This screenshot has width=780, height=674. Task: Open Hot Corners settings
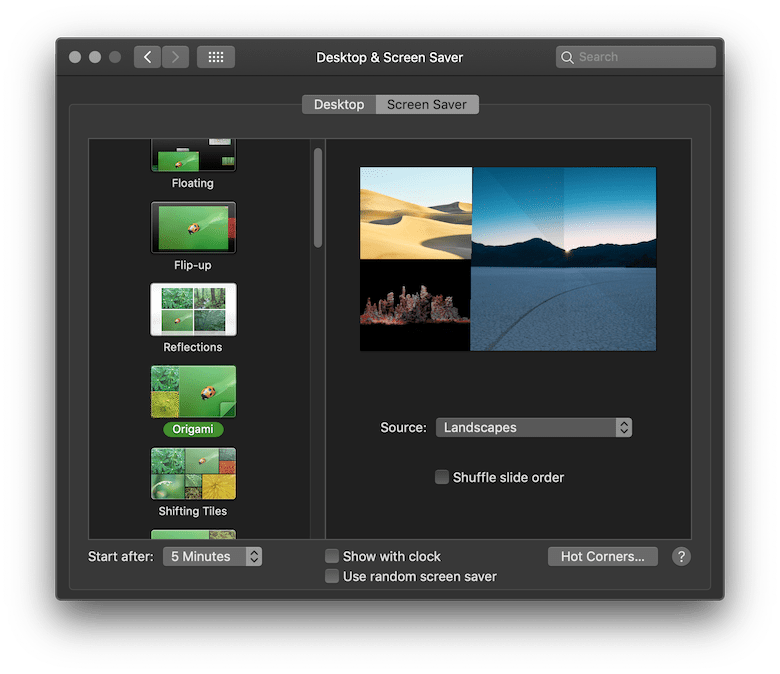(x=602, y=556)
